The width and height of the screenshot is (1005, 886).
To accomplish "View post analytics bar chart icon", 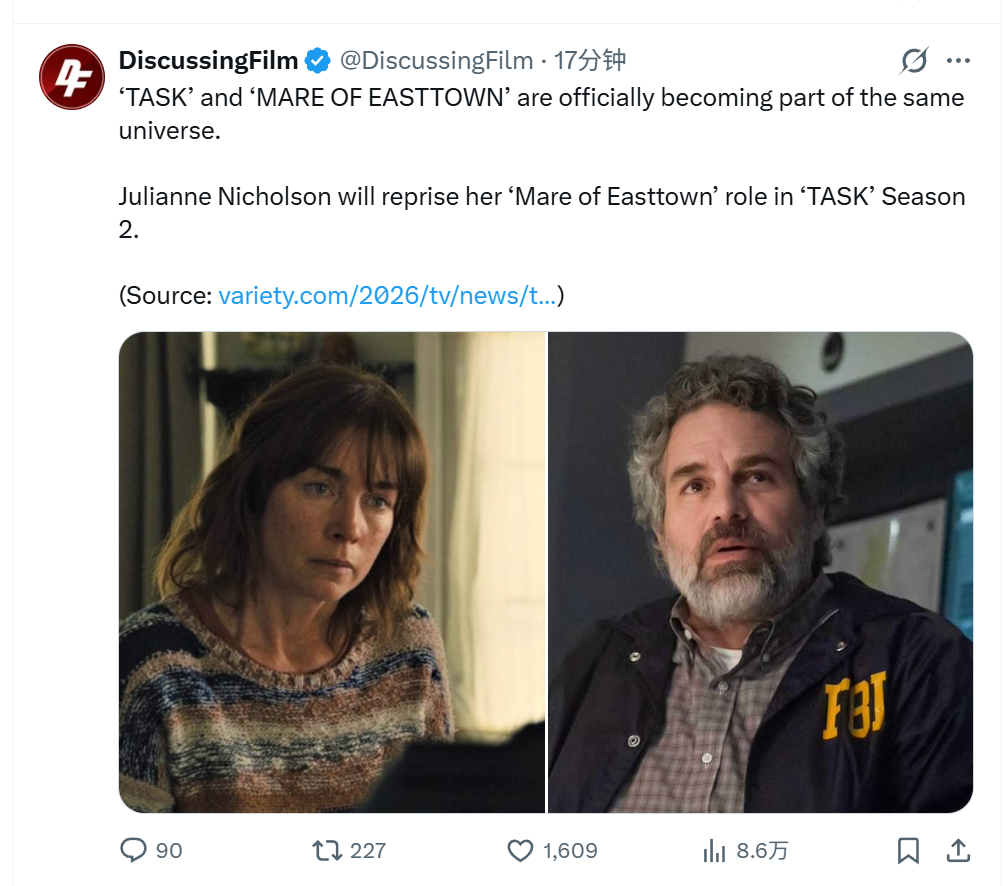I will pos(714,850).
